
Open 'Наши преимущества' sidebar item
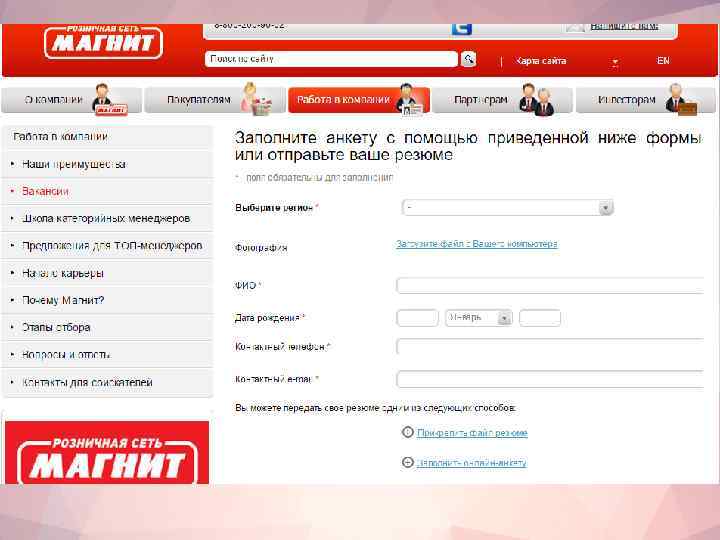(x=107, y=164)
